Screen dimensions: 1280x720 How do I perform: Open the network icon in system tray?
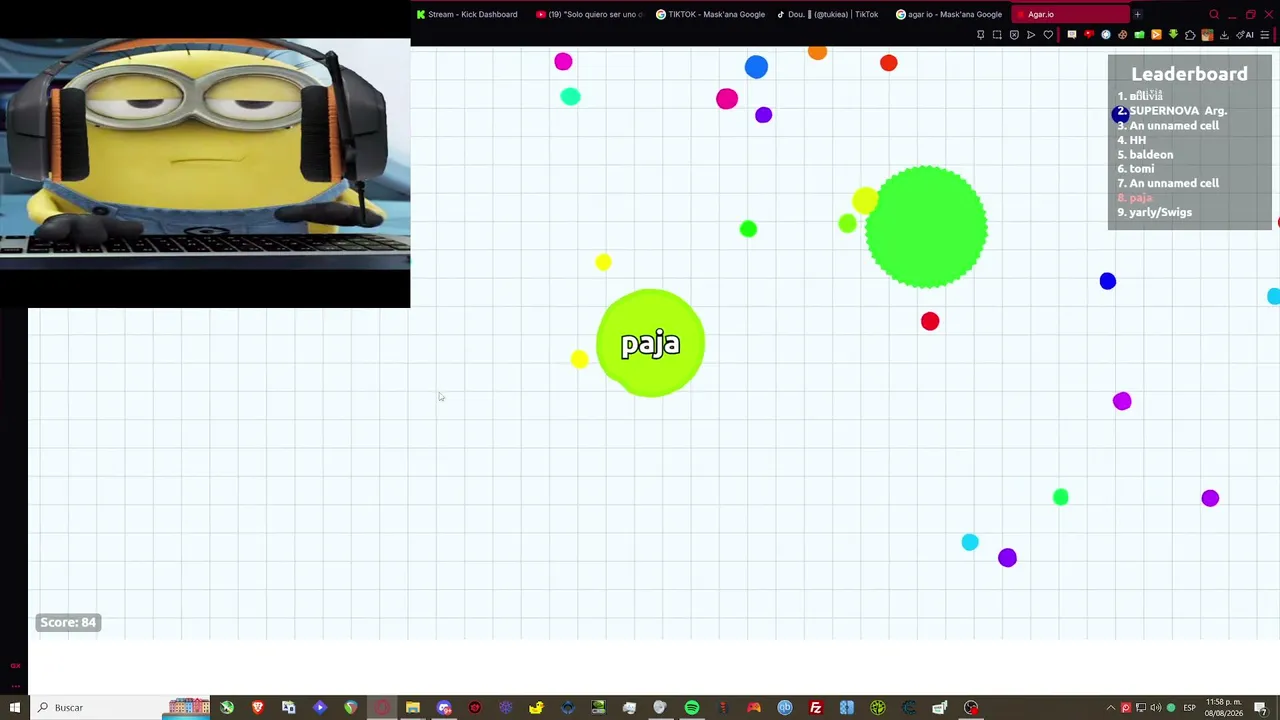pyautogui.click(x=1141, y=708)
